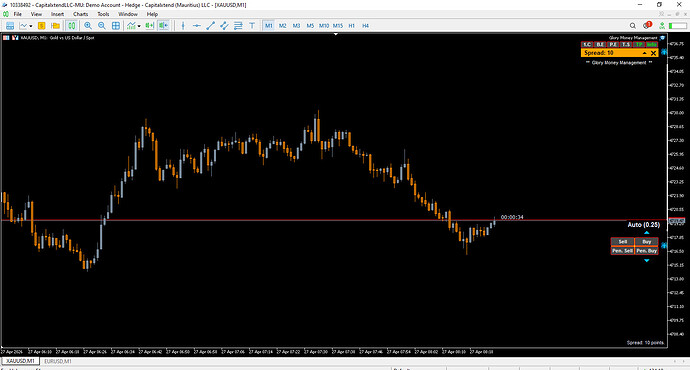Image resolution: width=690 pixels, height=370 pixels.
Task: Close the Spread panel with X
Action: [x=653, y=53]
